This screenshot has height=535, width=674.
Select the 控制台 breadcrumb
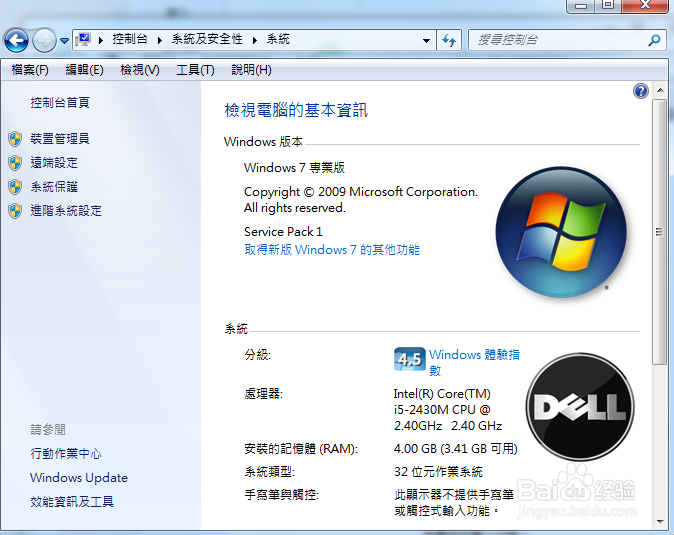130,40
